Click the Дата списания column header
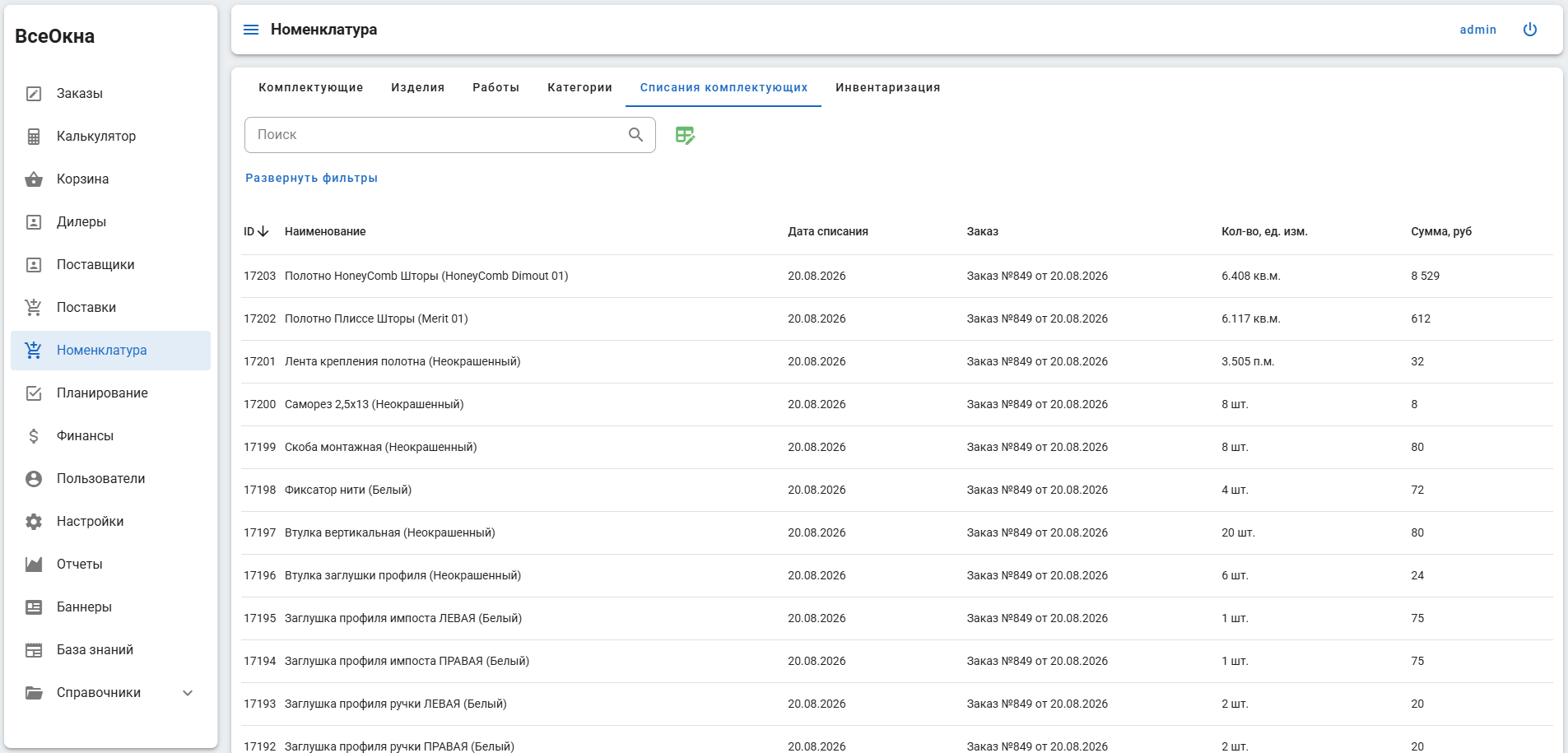Viewport: 1568px width, 753px height. click(828, 231)
